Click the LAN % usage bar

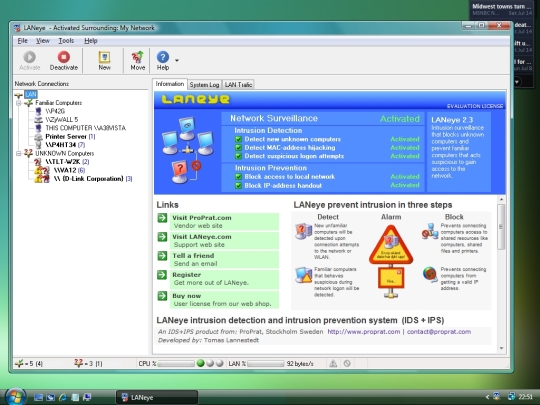pos(266,363)
